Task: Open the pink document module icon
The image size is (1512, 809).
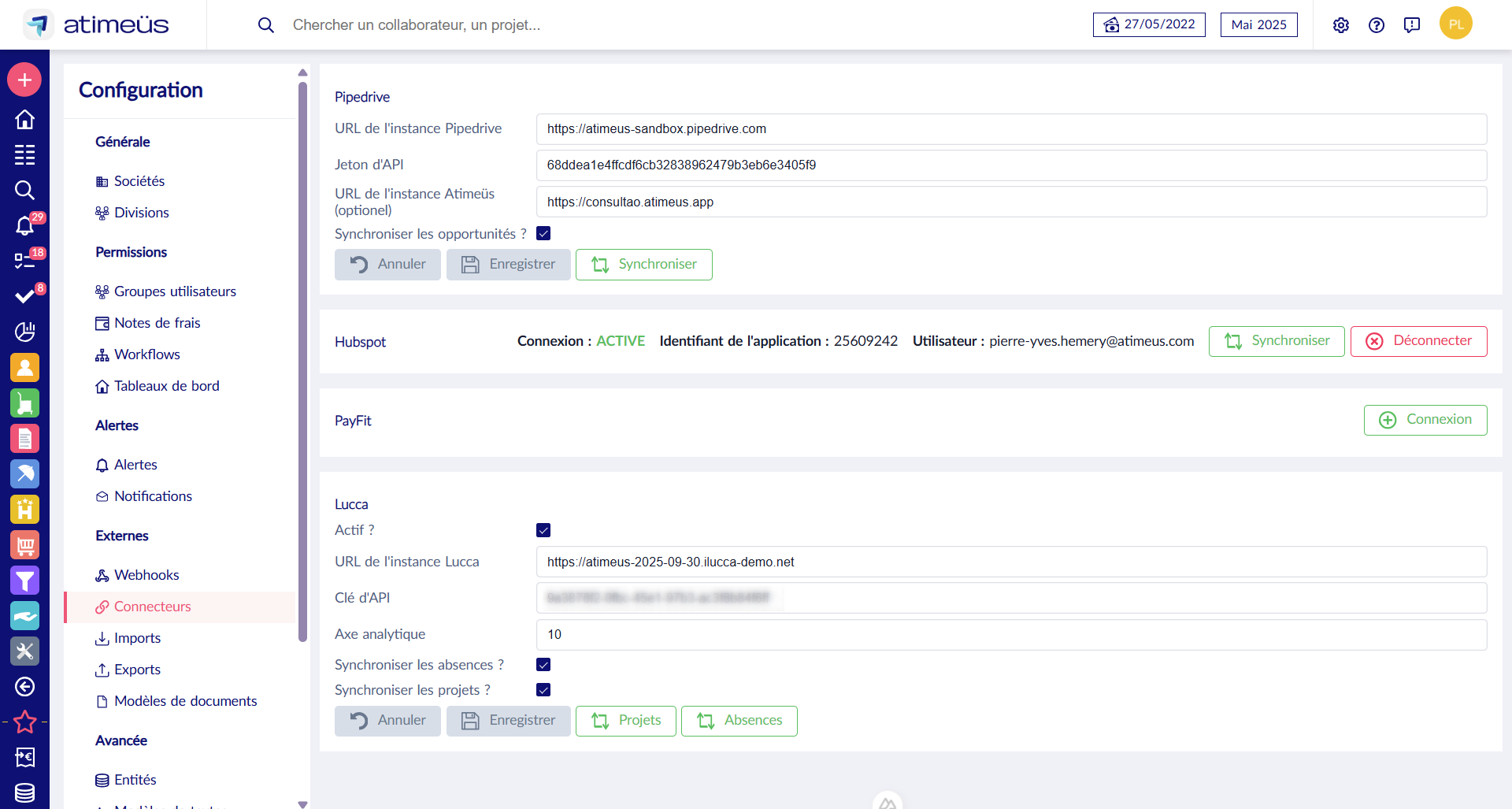Action: click(x=24, y=438)
